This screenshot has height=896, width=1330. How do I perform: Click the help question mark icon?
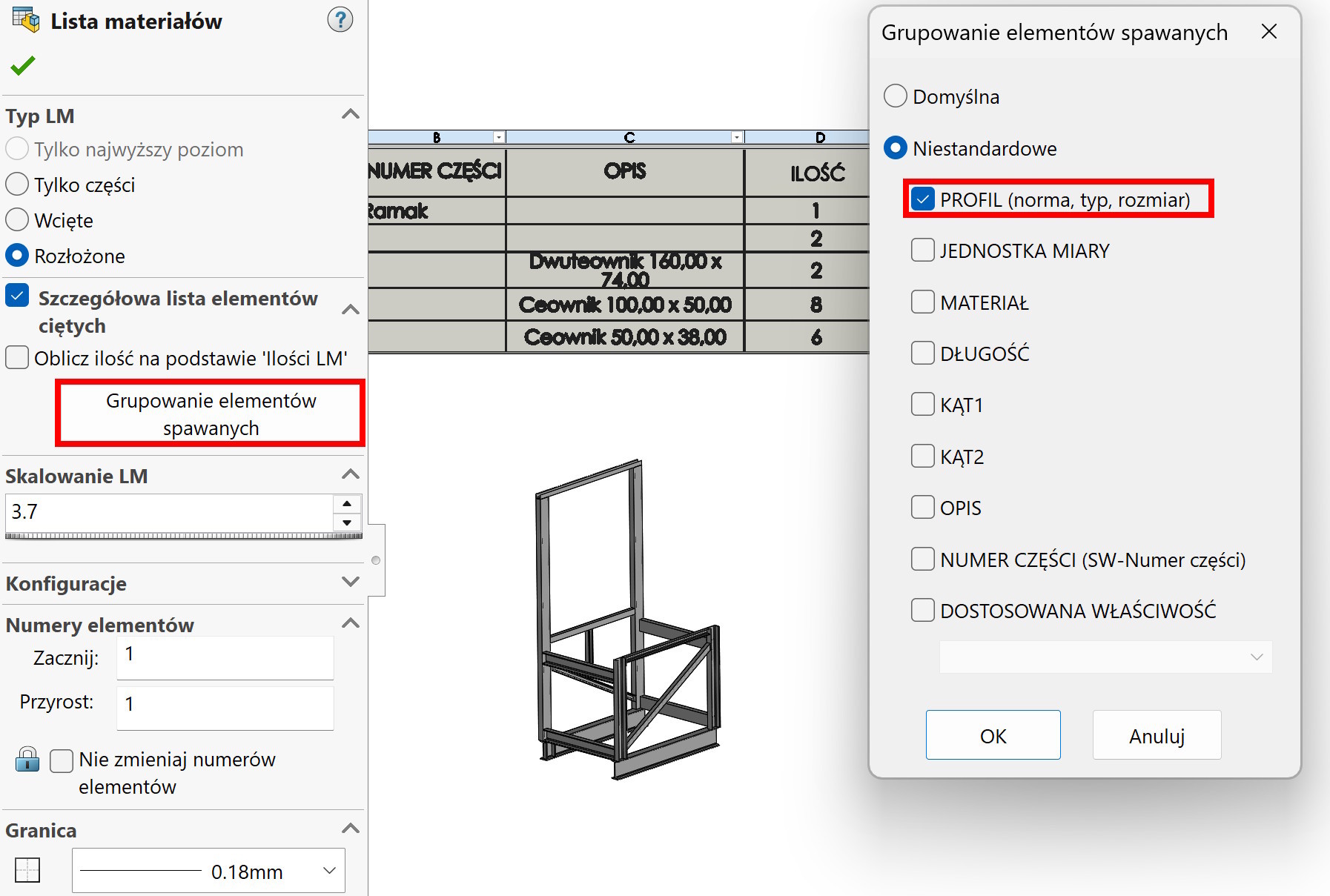340,20
